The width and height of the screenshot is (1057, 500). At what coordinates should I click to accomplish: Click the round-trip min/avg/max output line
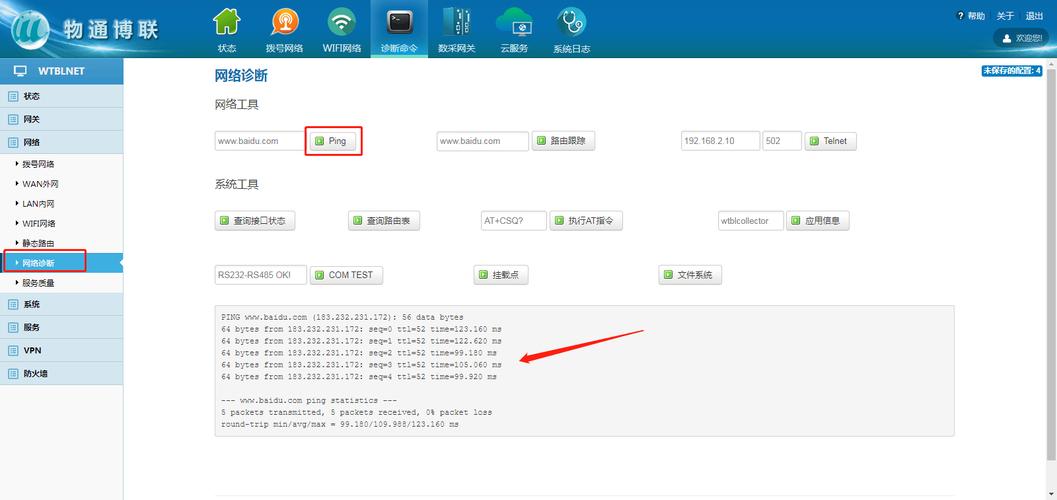point(340,425)
